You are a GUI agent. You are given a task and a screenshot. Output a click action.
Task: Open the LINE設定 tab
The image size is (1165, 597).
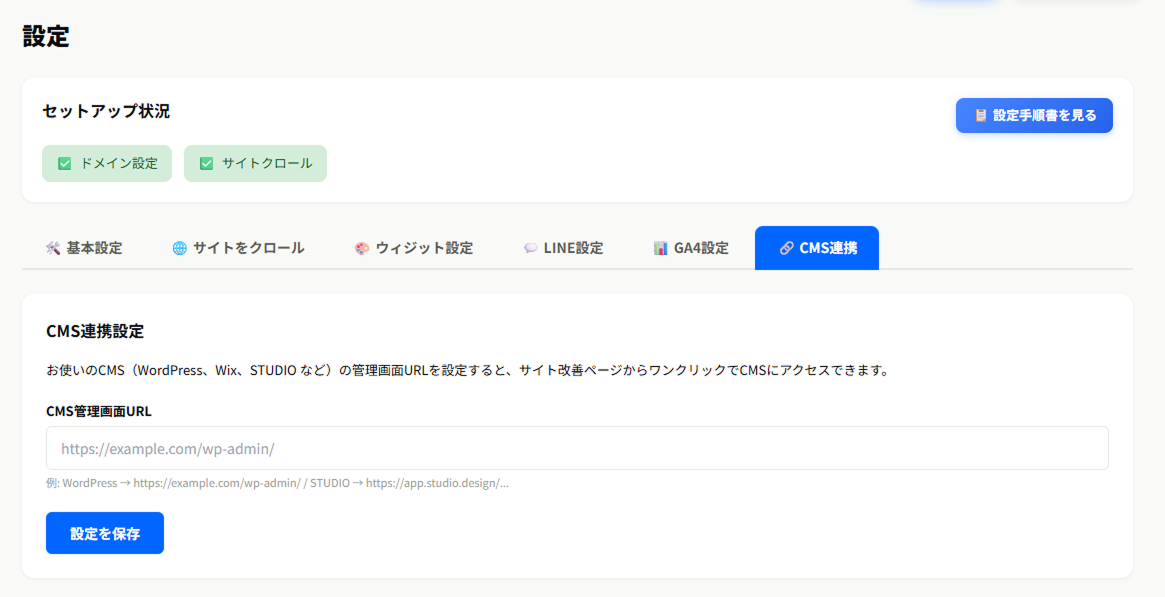(563, 248)
